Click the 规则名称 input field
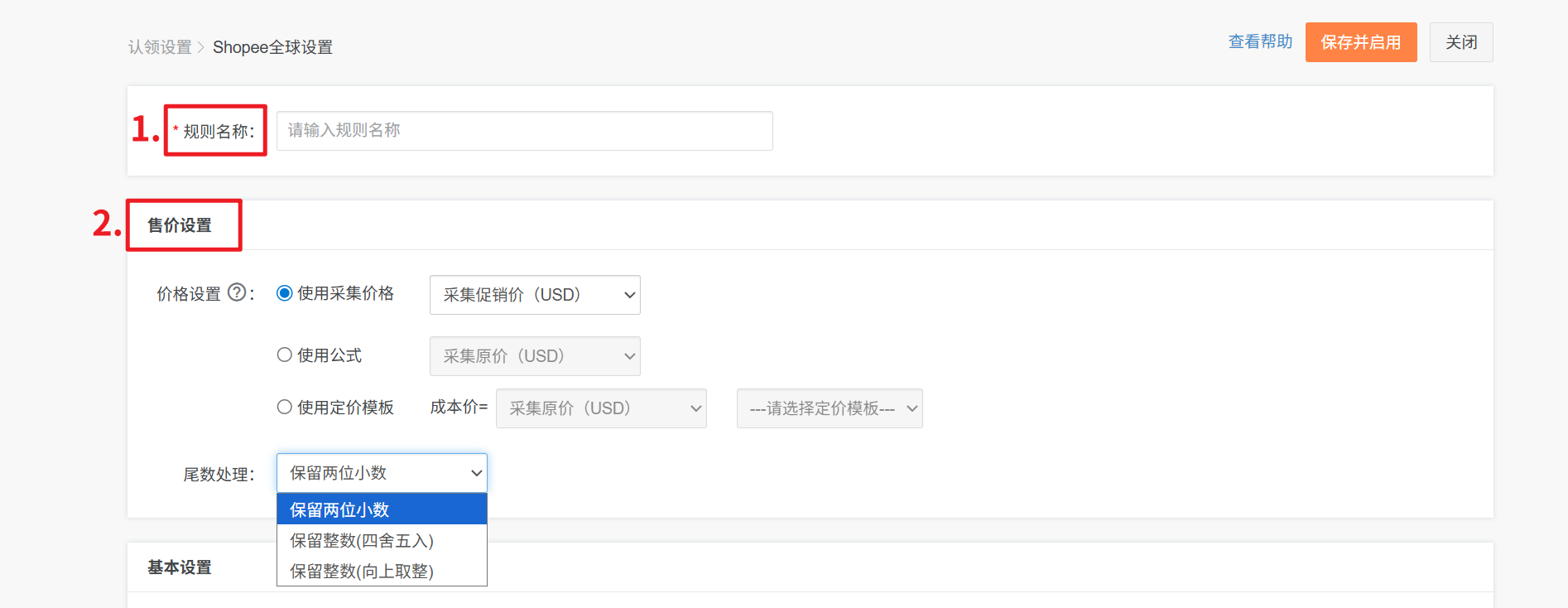 pos(524,131)
